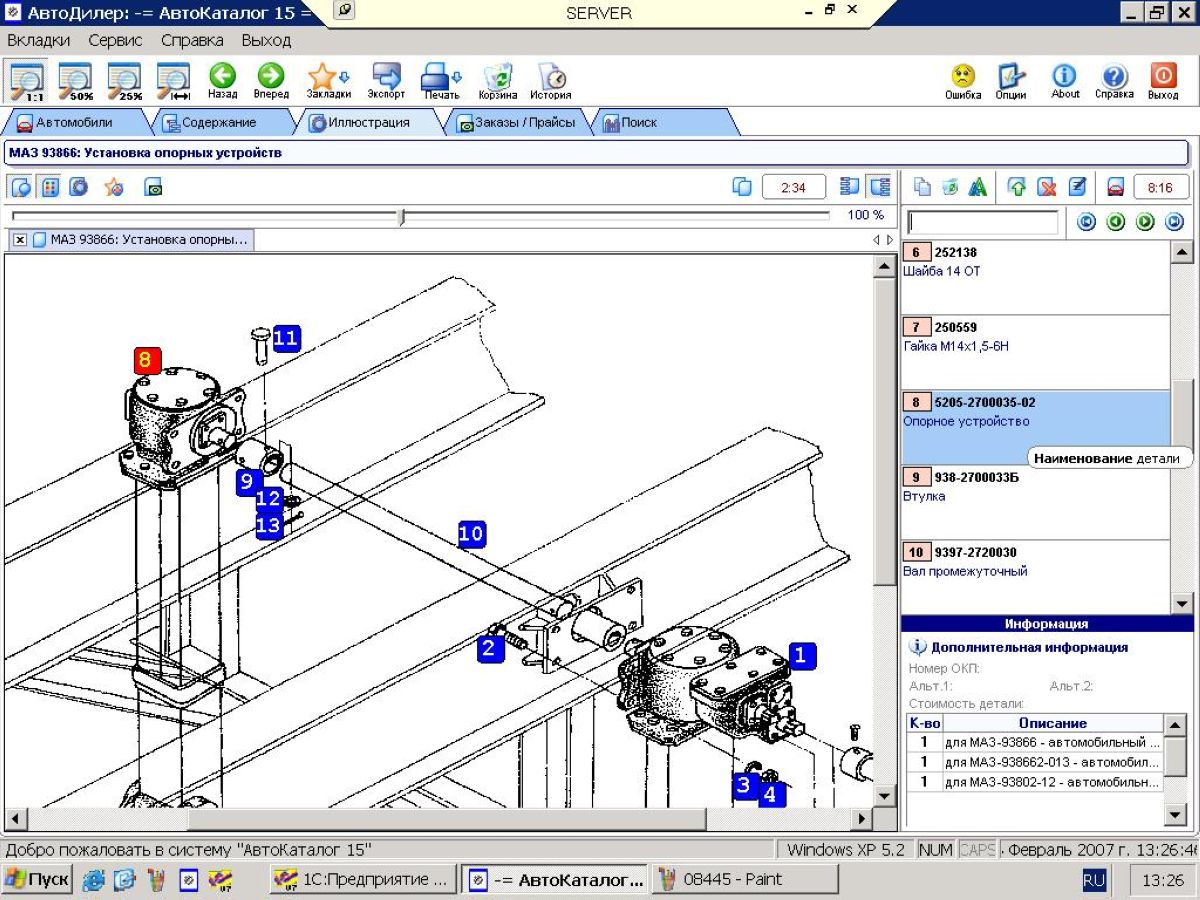Toggle the colored grid view button
The height and width of the screenshot is (900, 1200).
pos(49,187)
